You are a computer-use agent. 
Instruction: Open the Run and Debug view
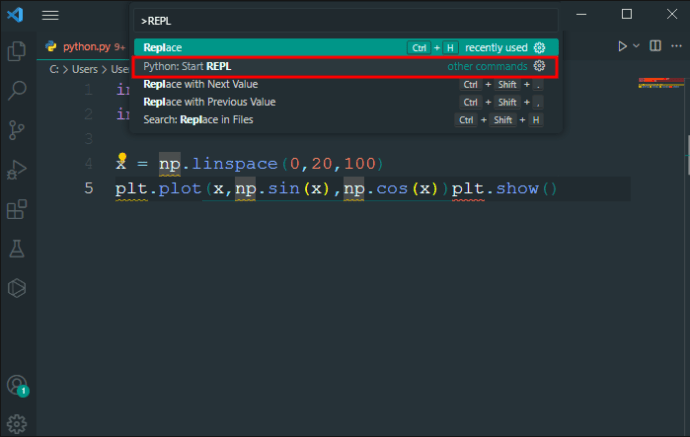pyautogui.click(x=17, y=169)
